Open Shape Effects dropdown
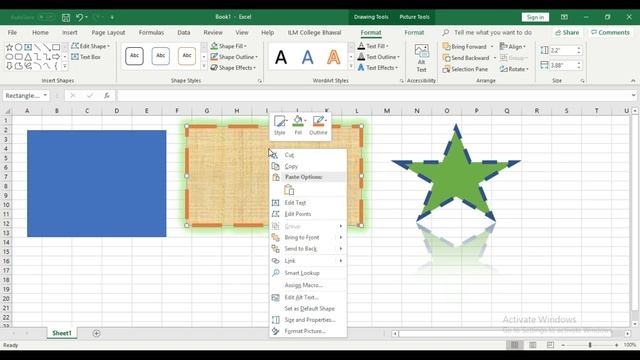This screenshot has height=360, width=640. click(233, 68)
